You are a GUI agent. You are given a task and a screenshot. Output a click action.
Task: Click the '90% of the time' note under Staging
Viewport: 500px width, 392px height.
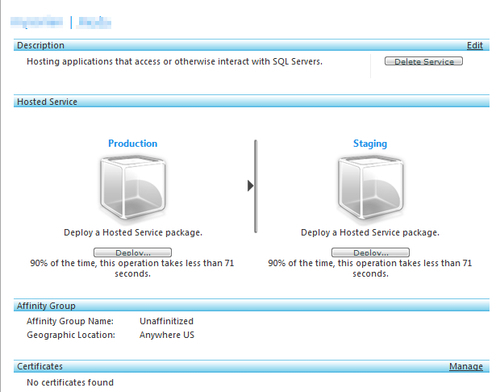tap(370, 268)
